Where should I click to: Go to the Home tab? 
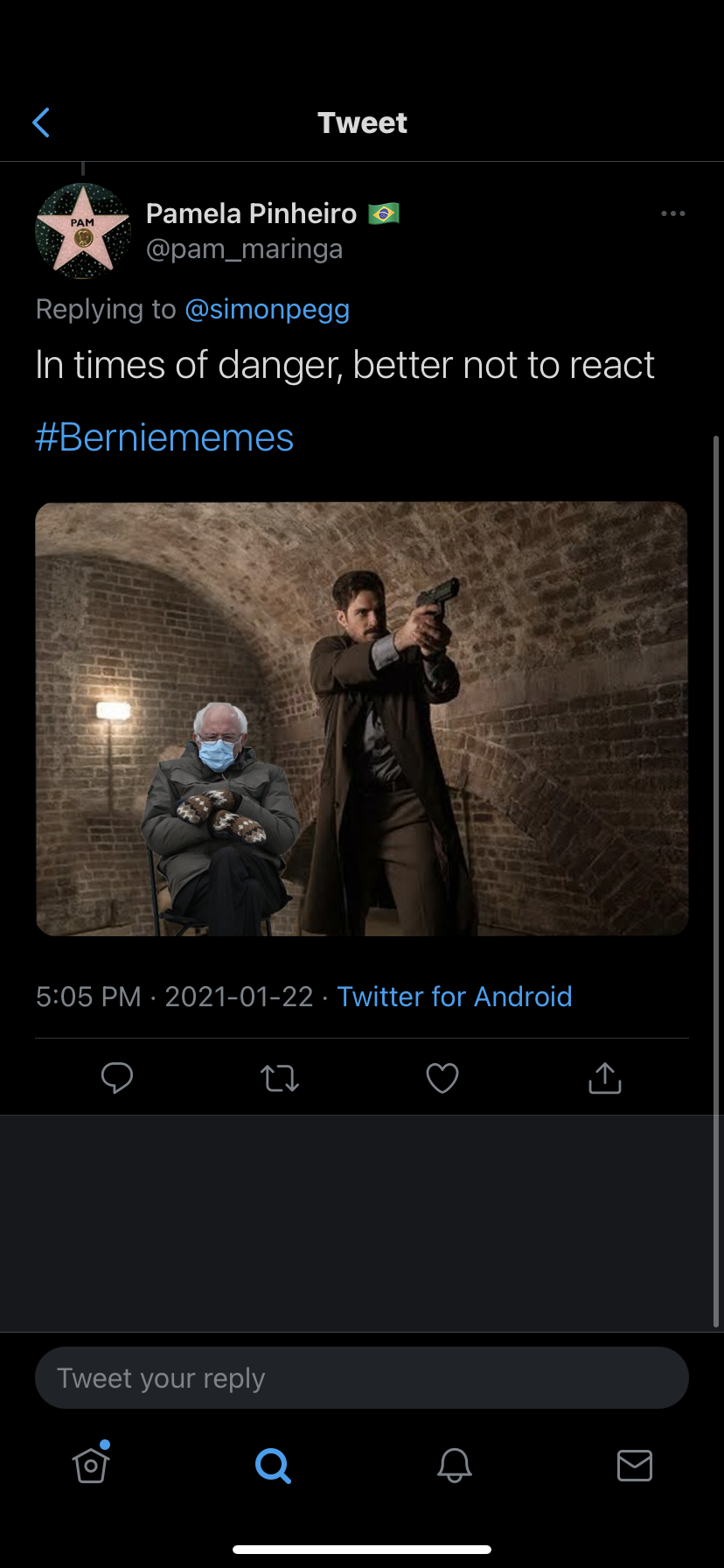click(91, 1465)
